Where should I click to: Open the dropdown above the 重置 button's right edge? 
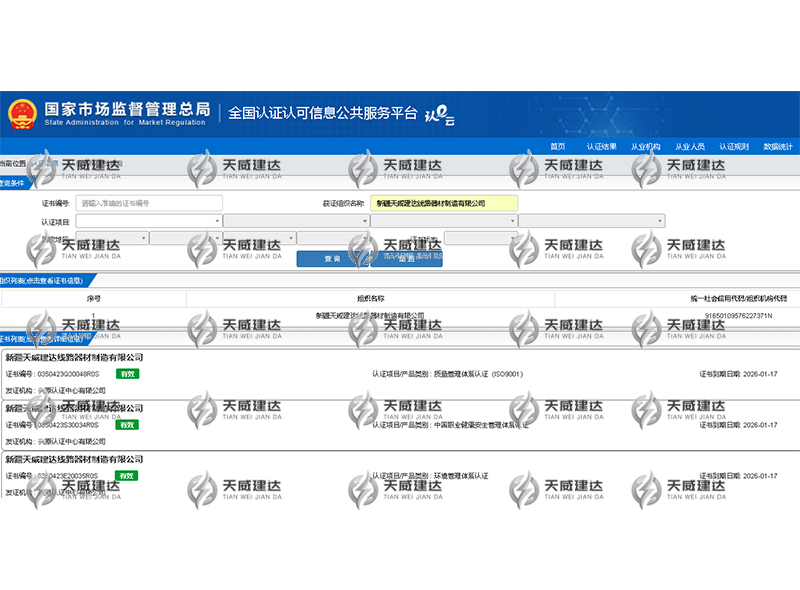(481, 238)
